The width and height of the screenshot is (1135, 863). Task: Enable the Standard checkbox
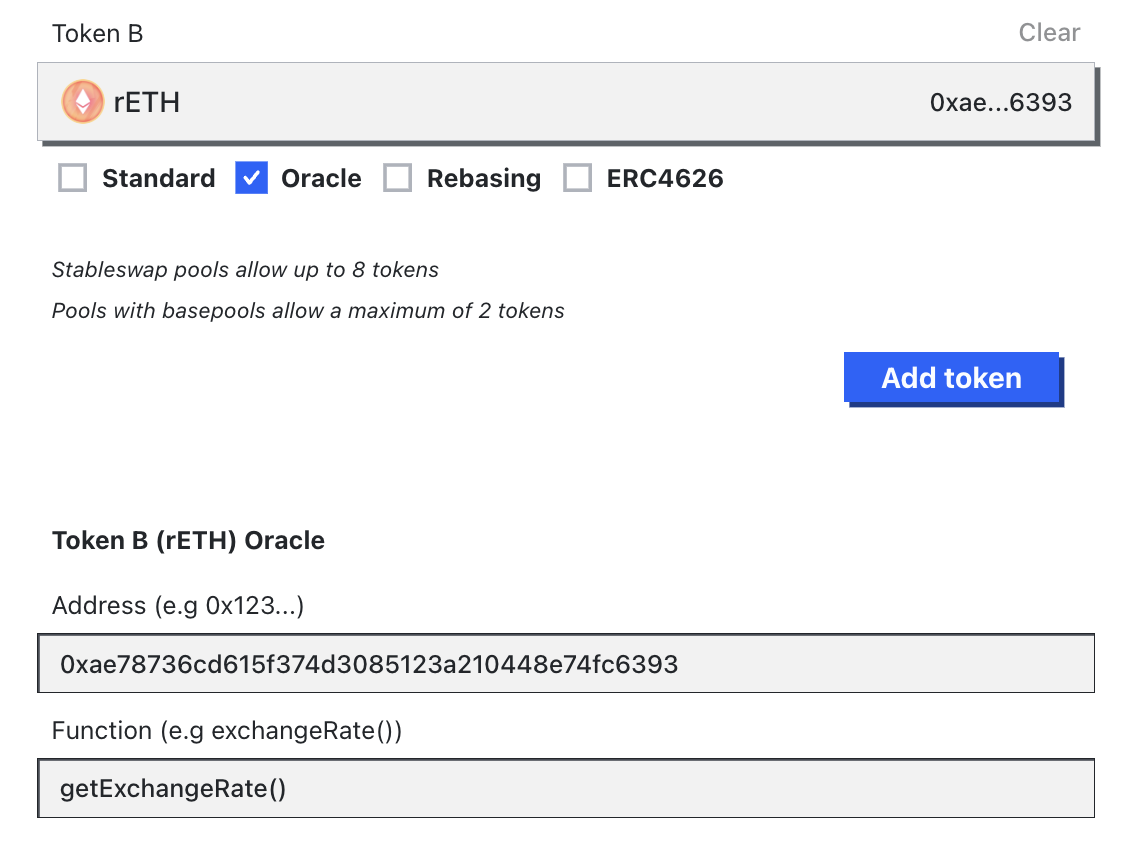[x=73, y=178]
